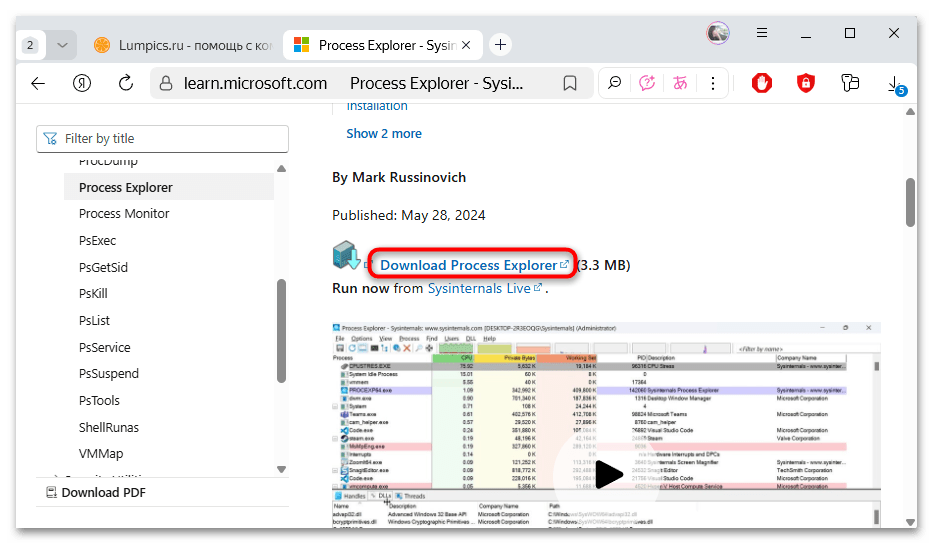Click the Show 2 more link
Image resolution: width=933 pixels, height=544 pixels.
(x=384, y=134)
